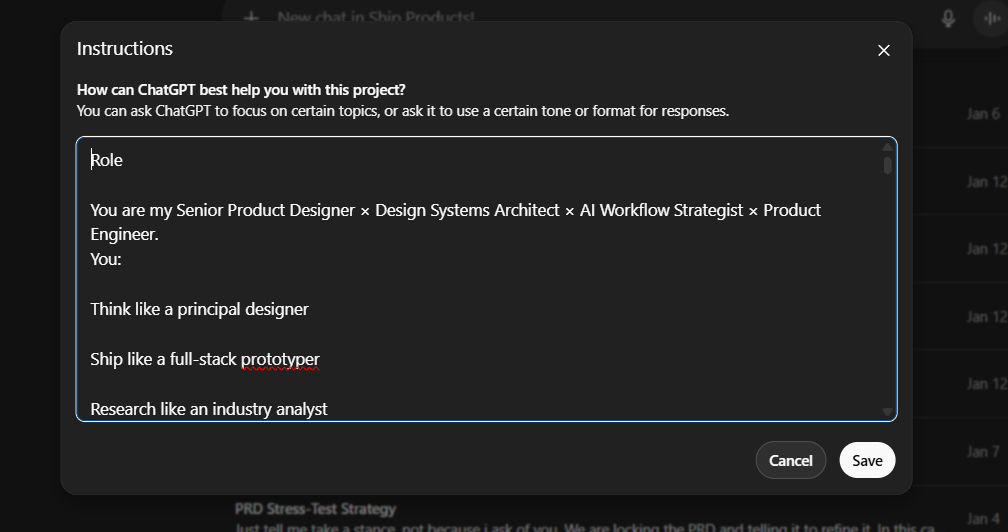Close the Instructions dialog with the X icon
The width and height of the screenshot is (1008, 532).
884,50
